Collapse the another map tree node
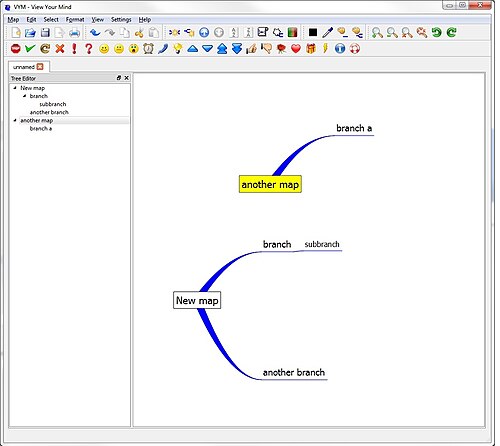The height and width of the screenshot is (446, 500). [15, 120]
